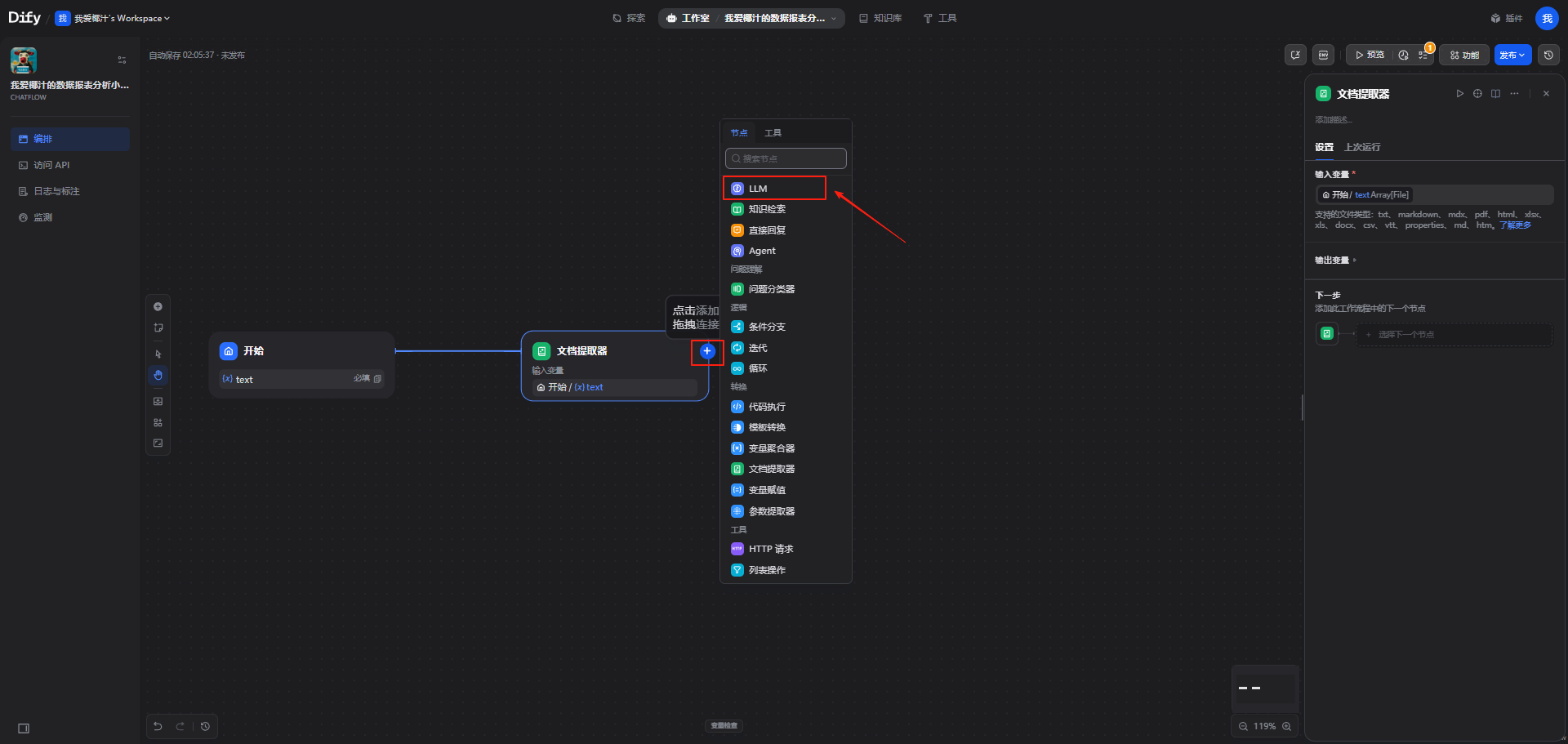Open the 上次运行 tab
The width and height of the screenshot is (1568, 744).
click(x=1362, y=148)
